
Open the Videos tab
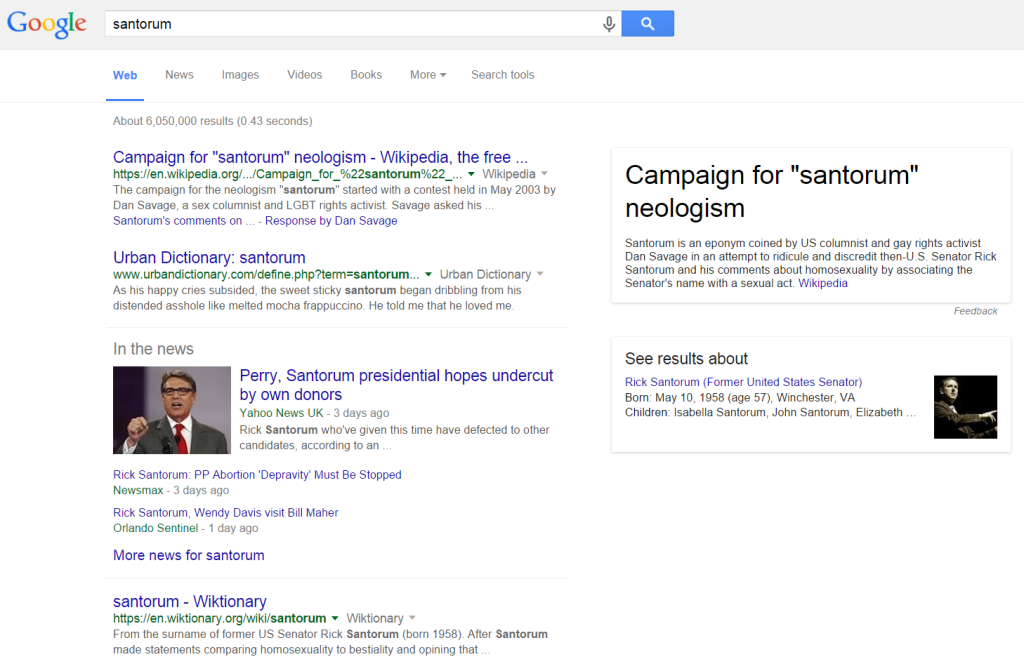click(304, 74)
